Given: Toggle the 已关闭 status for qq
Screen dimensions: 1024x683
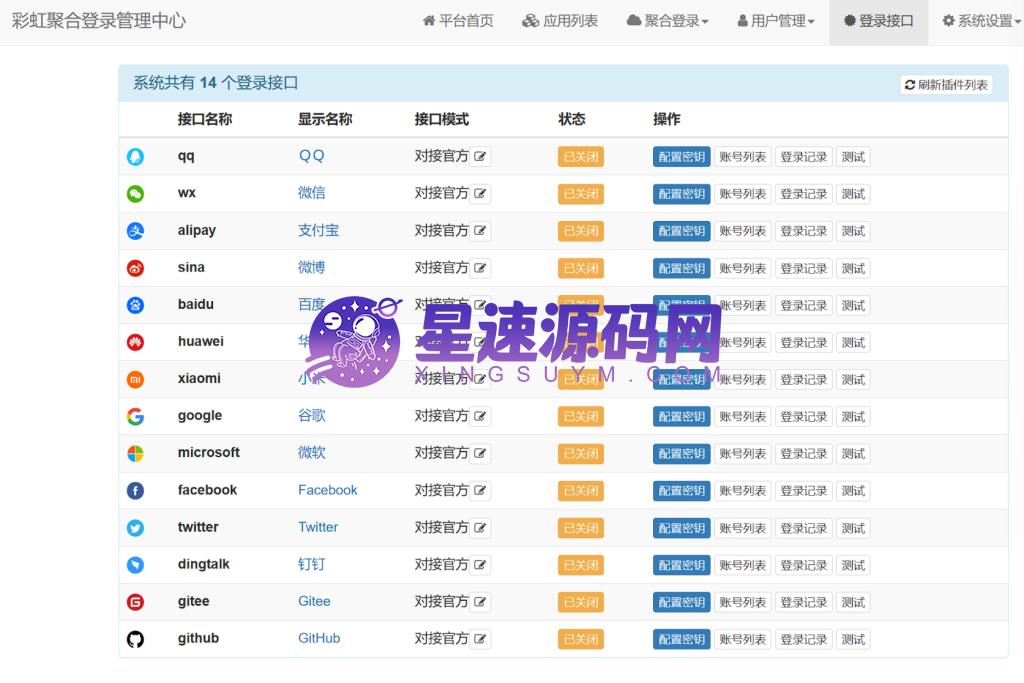Looking at the screenshot, I should [x=581, y=157].
